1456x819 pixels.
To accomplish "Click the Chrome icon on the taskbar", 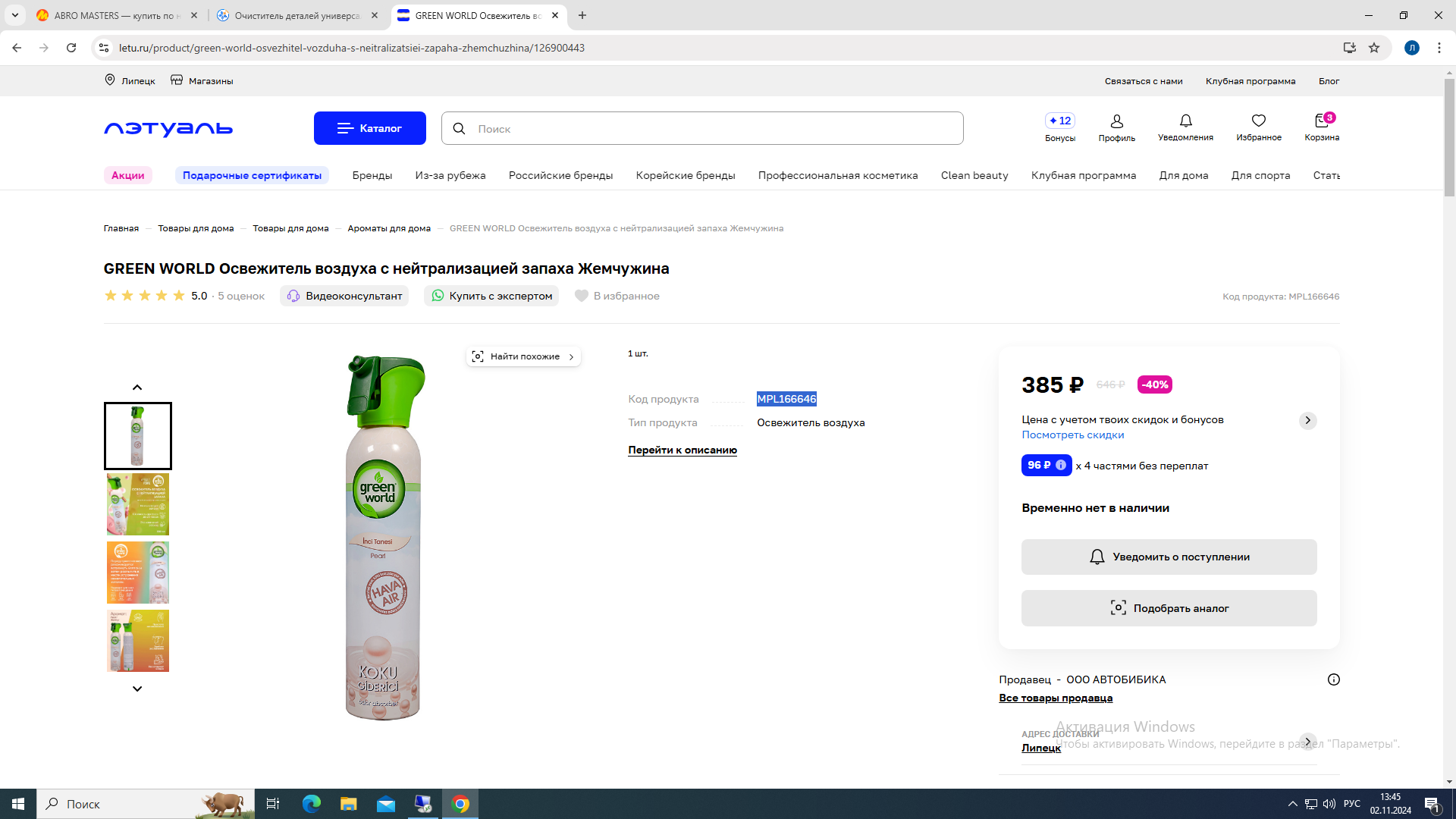I will [460, 804].
